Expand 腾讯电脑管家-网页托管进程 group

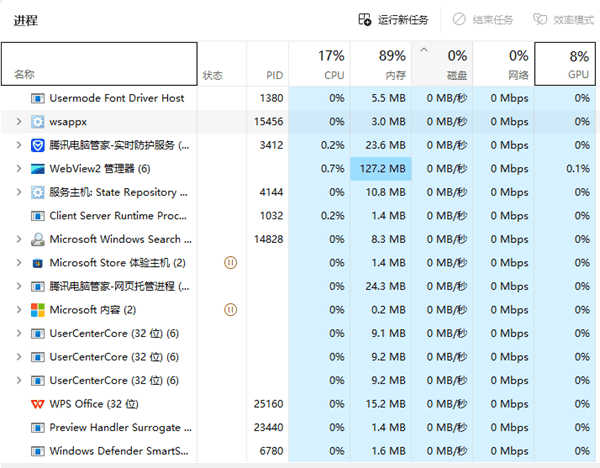[x=18, y=286]
